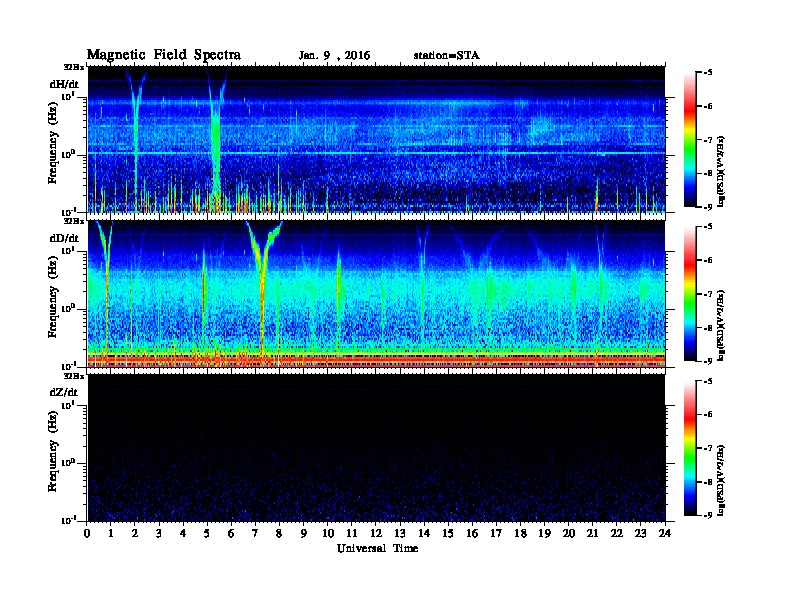The height and width of the screenshot is (612, 792).
Task: Click the "32Hz" label atop dH/dt panel
Action: (73, 67)
